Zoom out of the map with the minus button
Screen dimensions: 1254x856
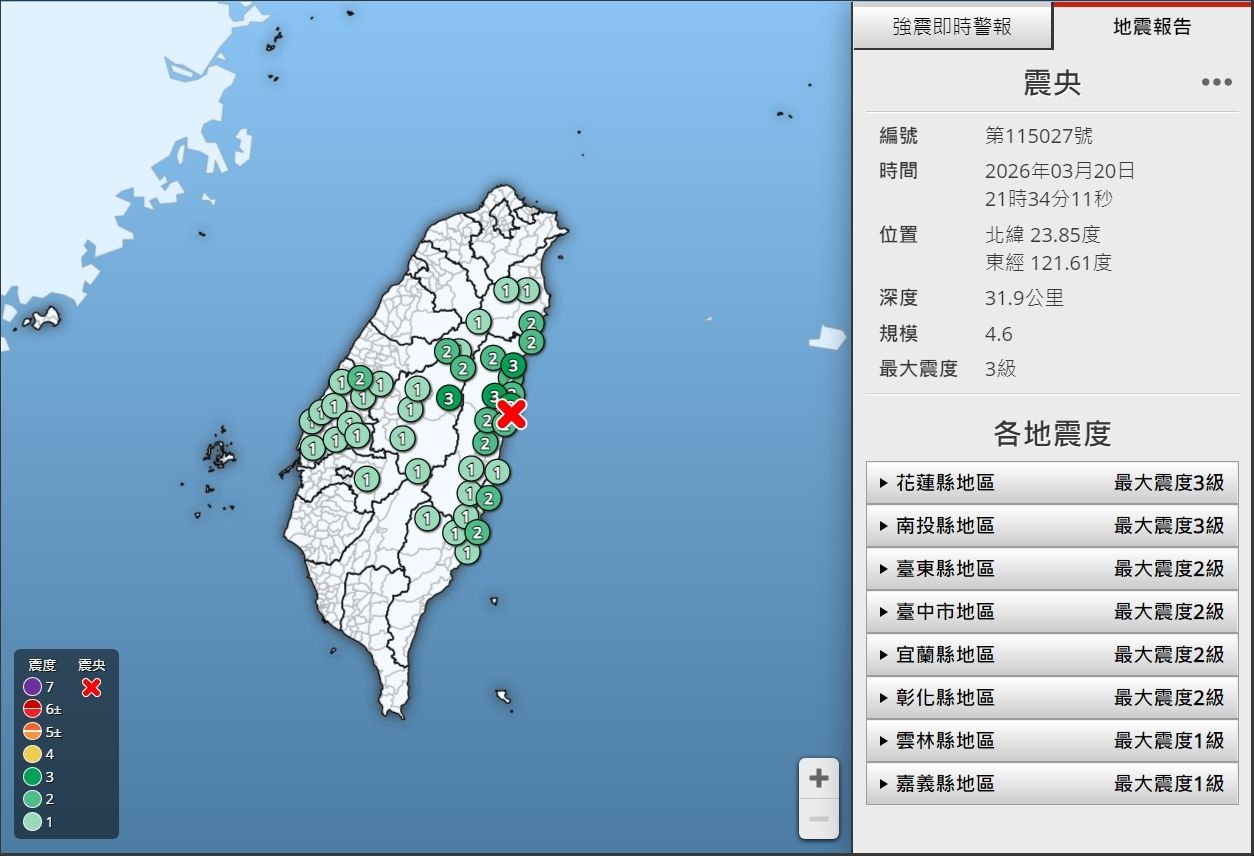click(x=818, y=820)
